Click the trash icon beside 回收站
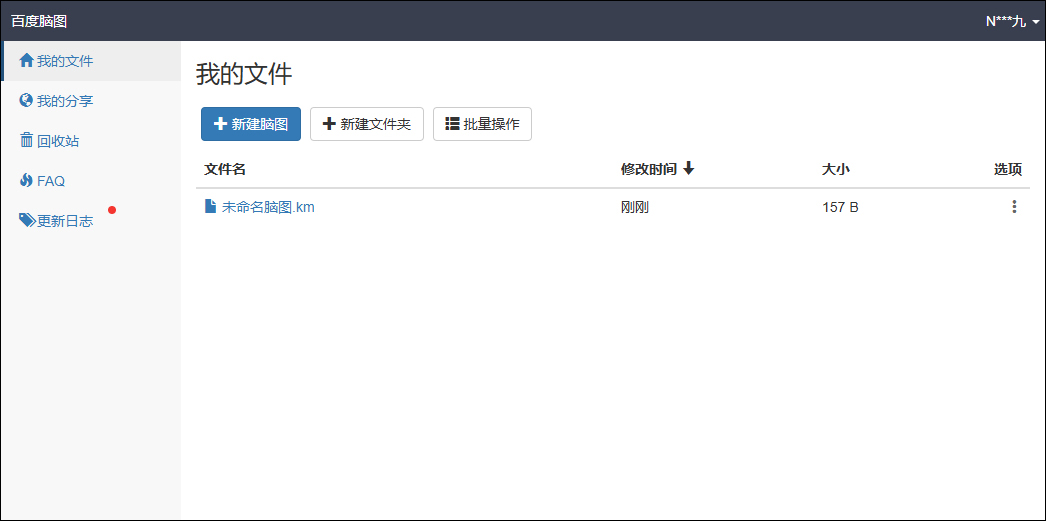This screenshot has height=521, width=1046. click(x=27, y=141)
